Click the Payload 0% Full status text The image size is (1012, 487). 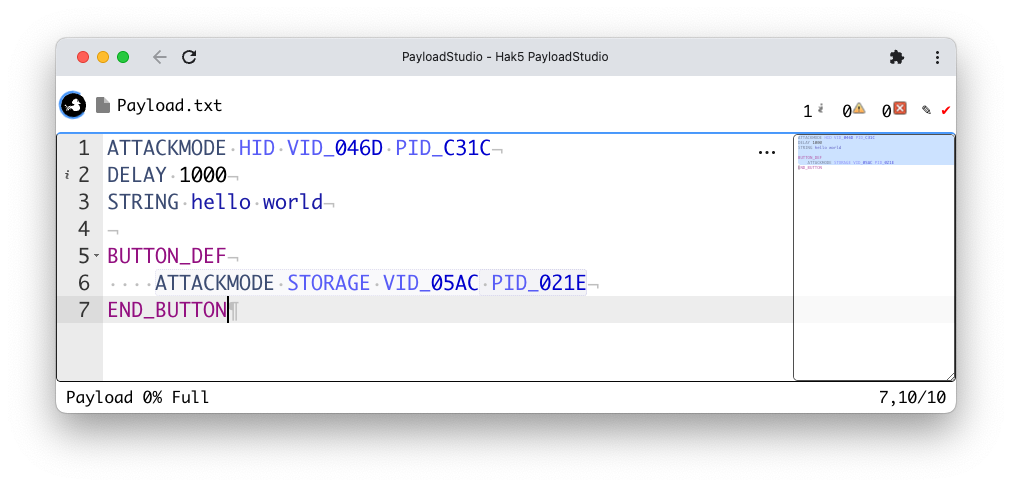(x=137, y=397)
